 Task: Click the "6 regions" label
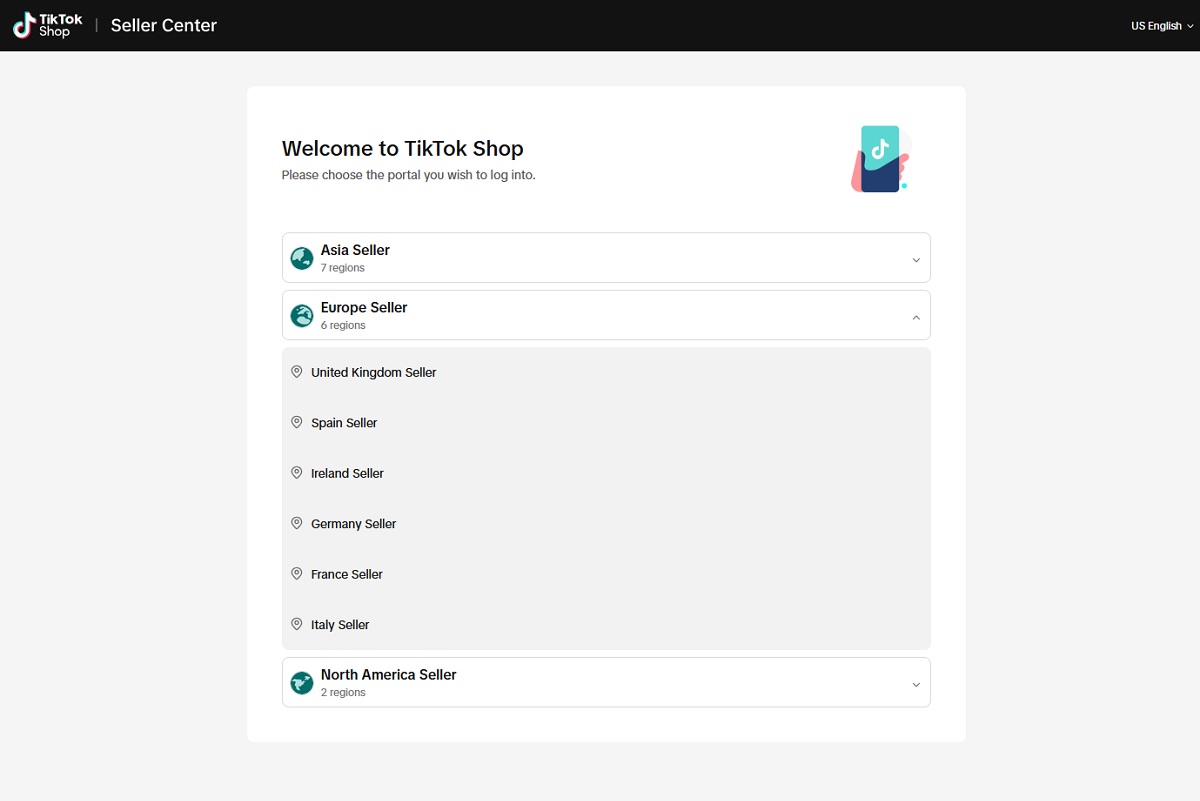tap(343, 325)
